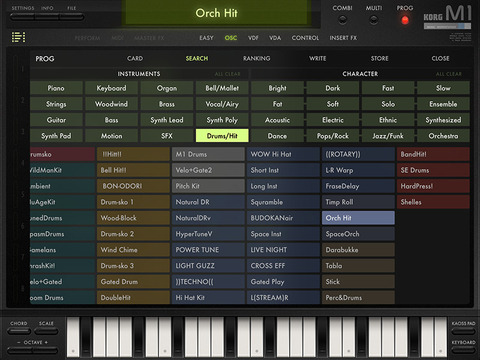Toggle the Organ filter
Image resolution: width=480 pixels, height=360 pixels.
tap(167, 88)
